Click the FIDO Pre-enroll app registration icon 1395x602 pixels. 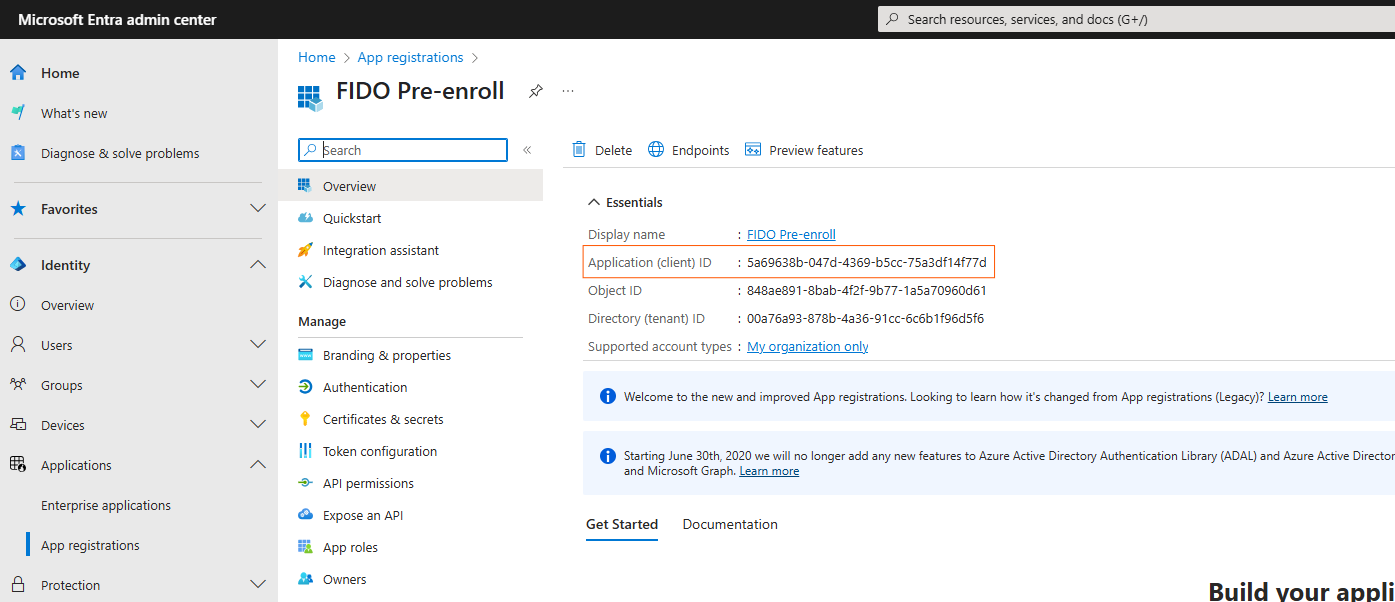[x=311, y=97]
